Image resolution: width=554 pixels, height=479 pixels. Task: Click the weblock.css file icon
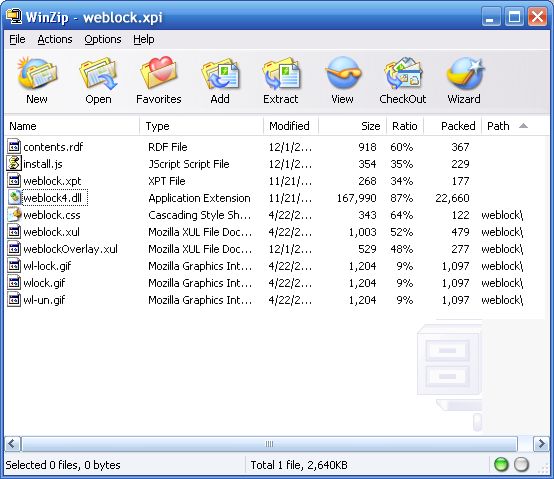point(14,214)
